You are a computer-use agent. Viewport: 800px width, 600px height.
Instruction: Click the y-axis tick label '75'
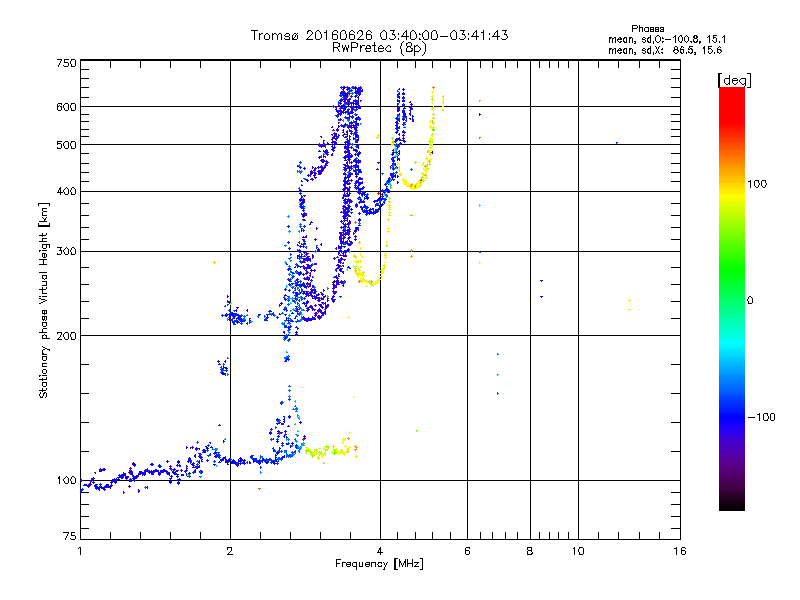pos(70,536)
